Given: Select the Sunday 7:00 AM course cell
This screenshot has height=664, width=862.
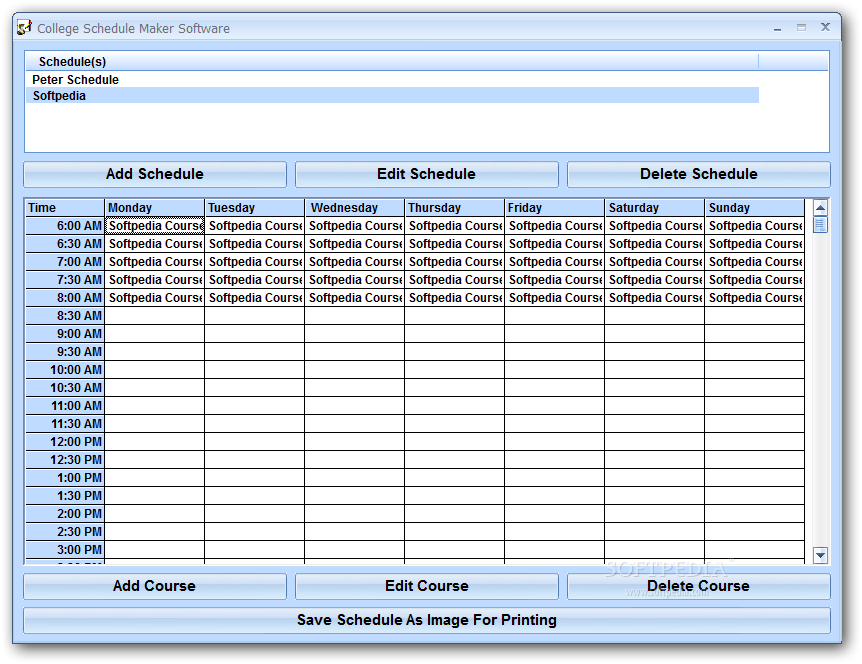Looking at the screenshot, I should [x=755, y=262].
